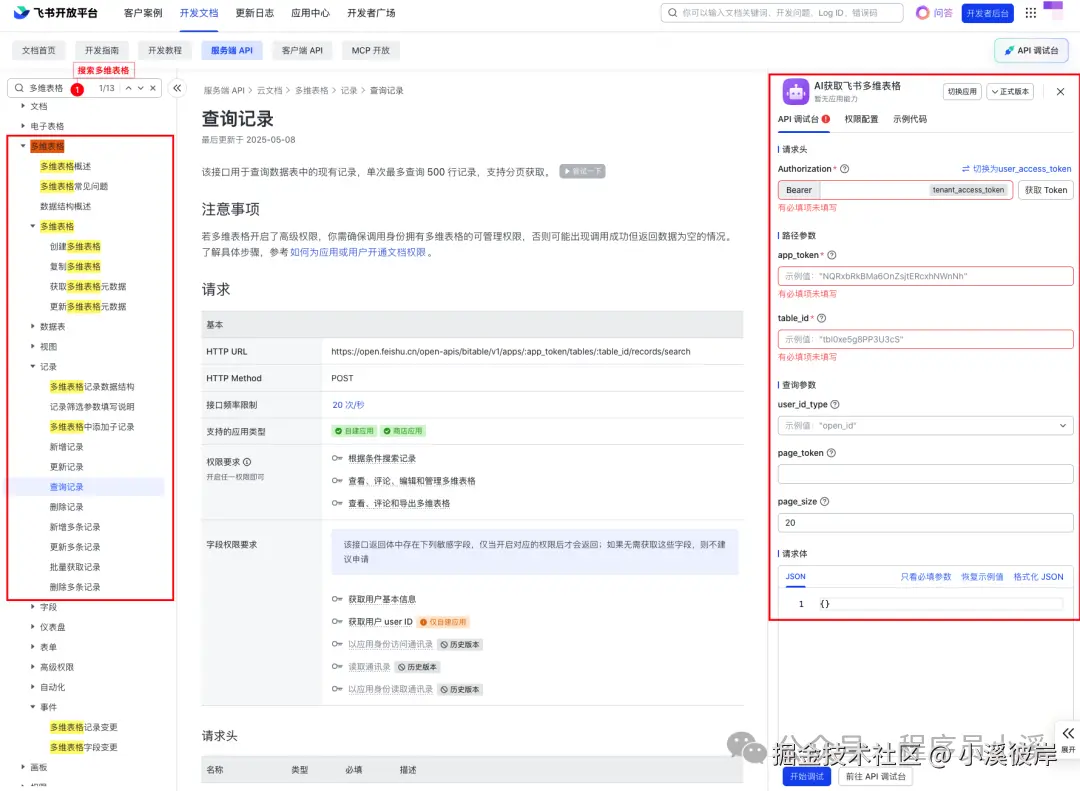This screenshot has width=1080, height=791.
Task: Click the 前往 API 调试台 button
Action: pyautogui.click(x=875, y=777)
